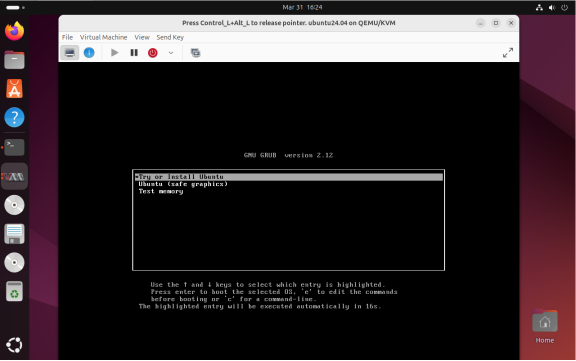Viewport: 576px width, 361px height.
Task: Open Help from the dock
Action: (14, 118)
